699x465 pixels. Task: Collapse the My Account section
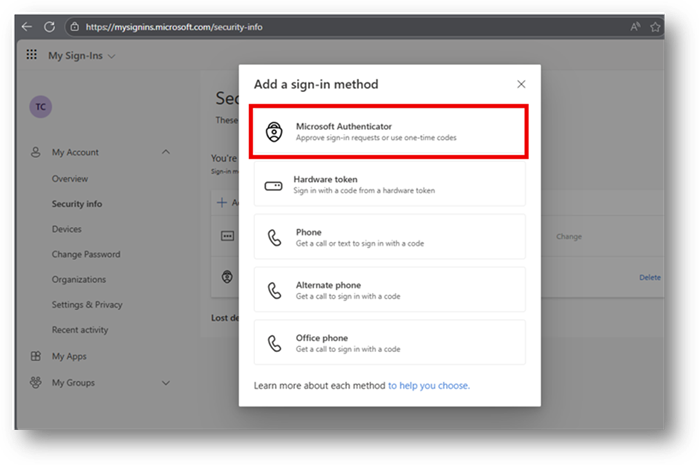click(165, 152)
